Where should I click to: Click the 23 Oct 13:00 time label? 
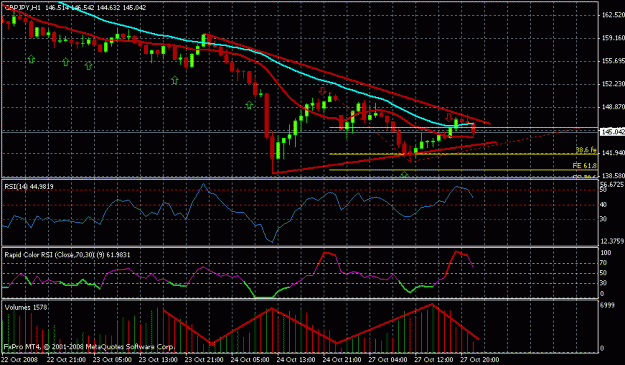click(158, 359)
